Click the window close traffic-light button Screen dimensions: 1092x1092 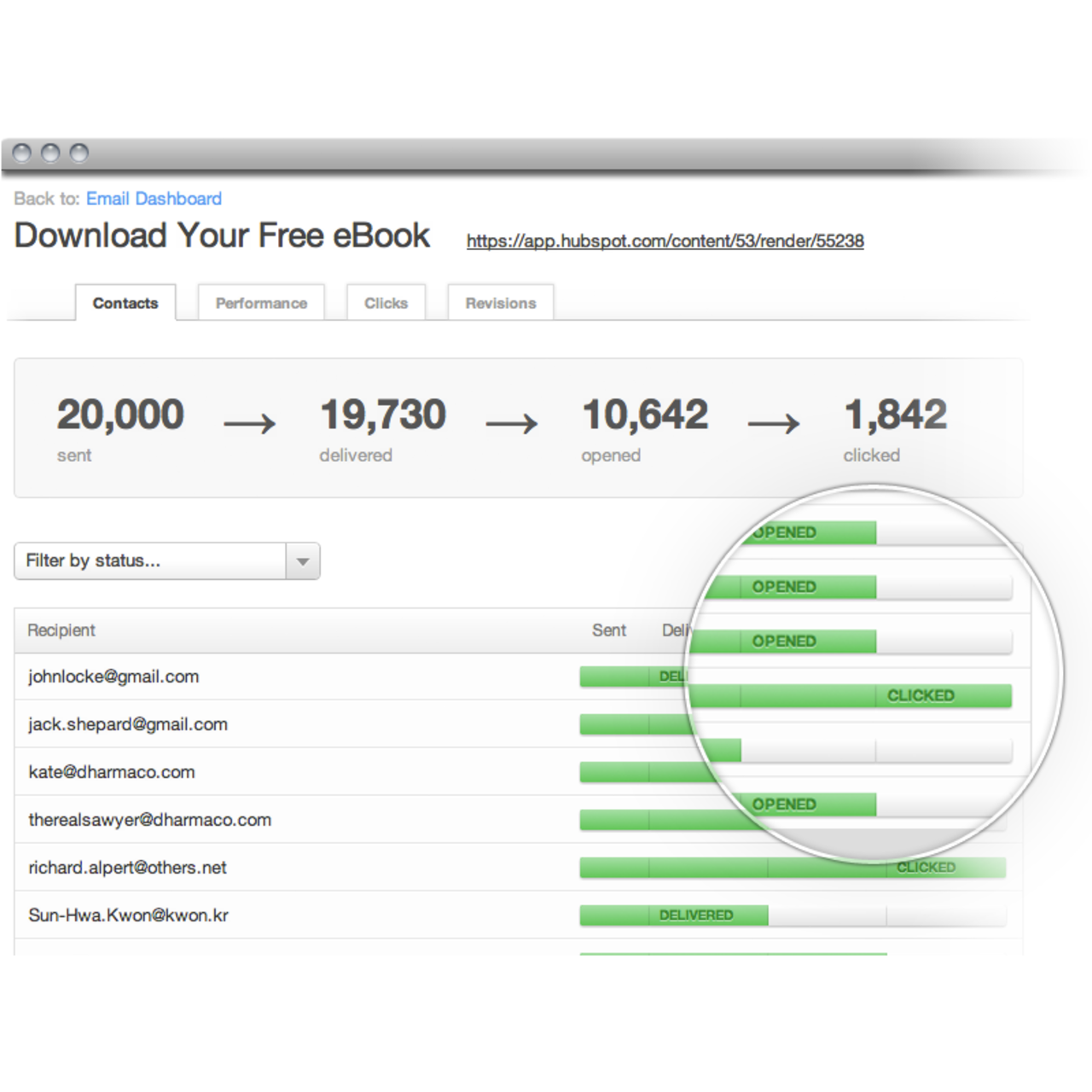pyautogui.click(x=23, y=154)
